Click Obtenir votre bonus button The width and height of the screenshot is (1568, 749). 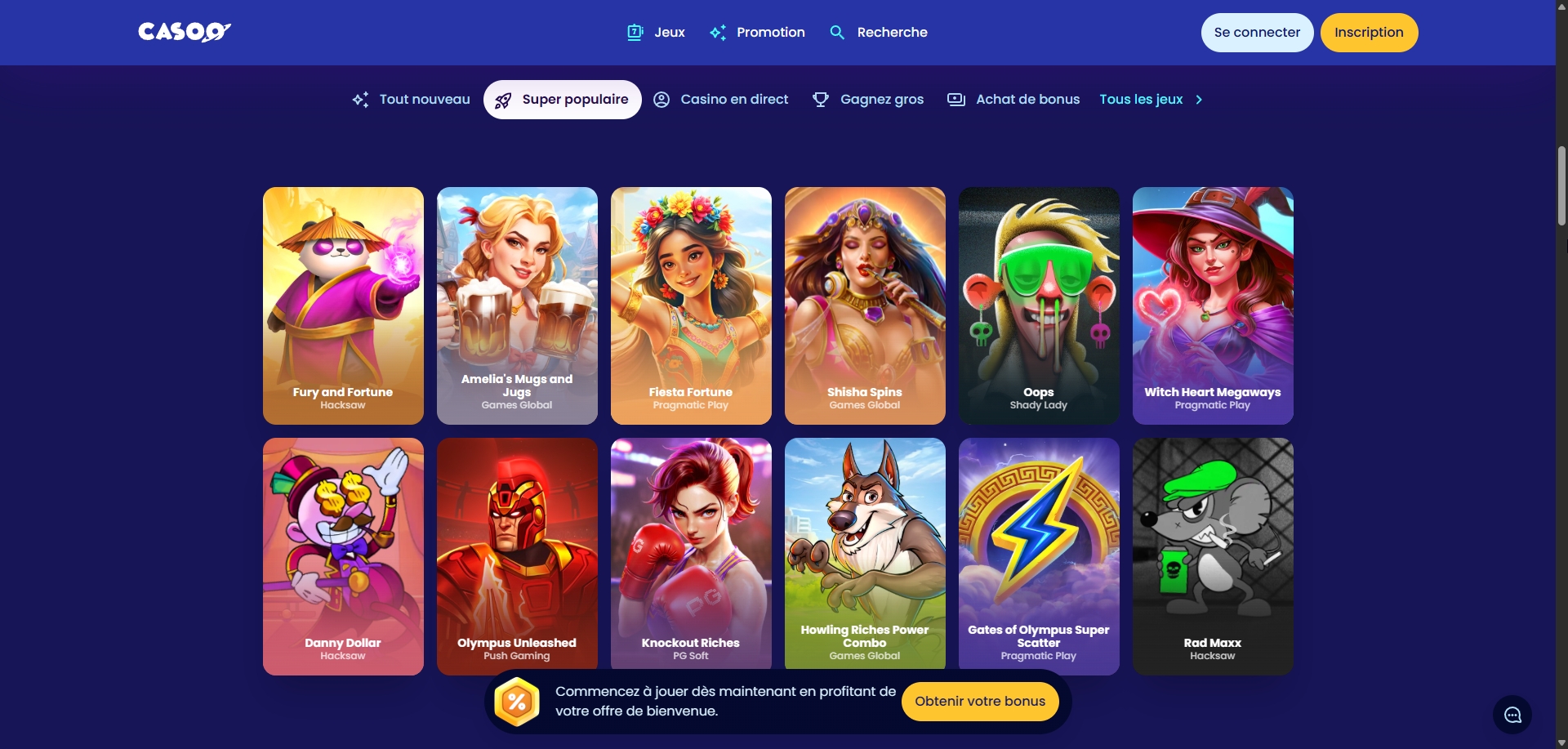click(980, 701)
